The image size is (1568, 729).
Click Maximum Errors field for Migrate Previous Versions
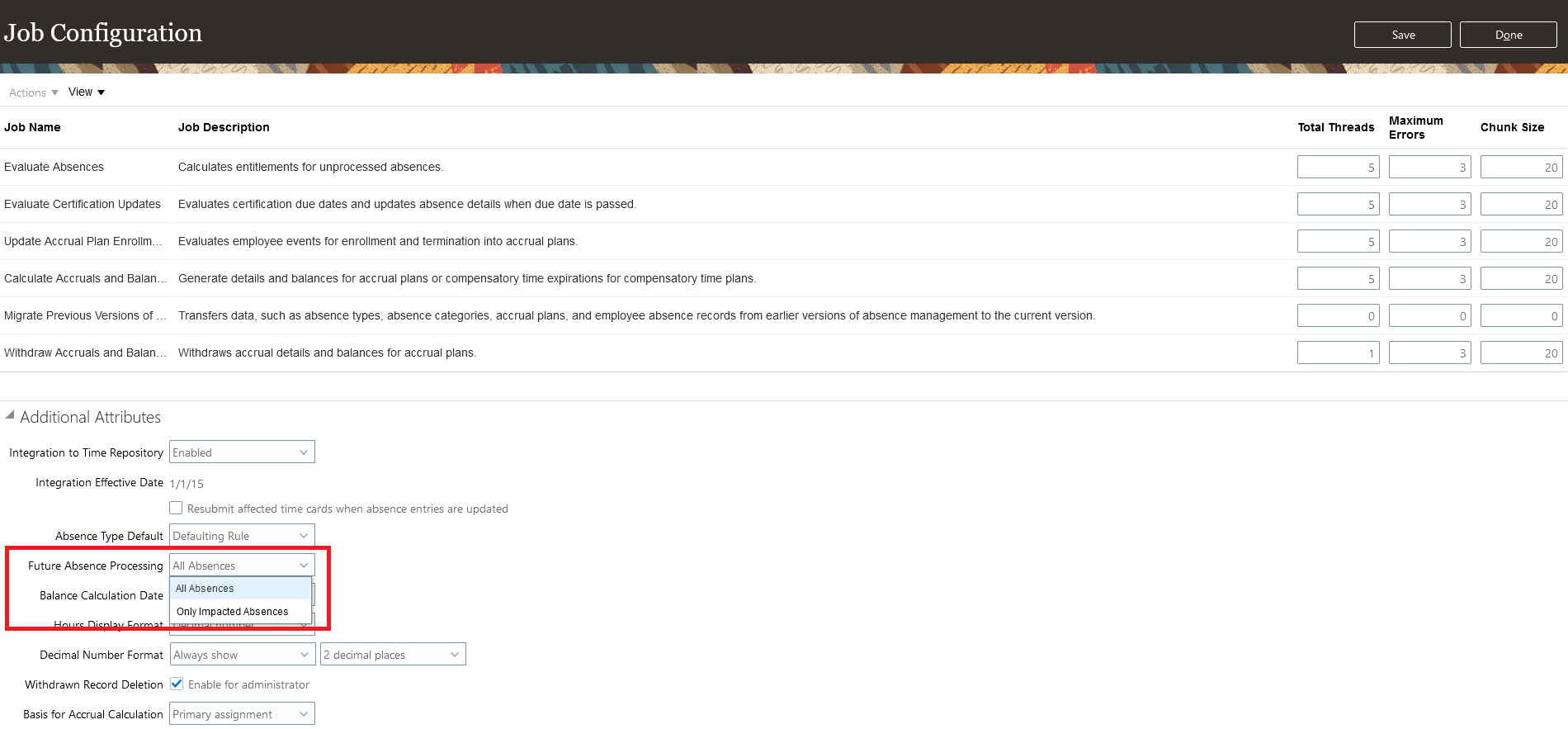(1429, 315)
